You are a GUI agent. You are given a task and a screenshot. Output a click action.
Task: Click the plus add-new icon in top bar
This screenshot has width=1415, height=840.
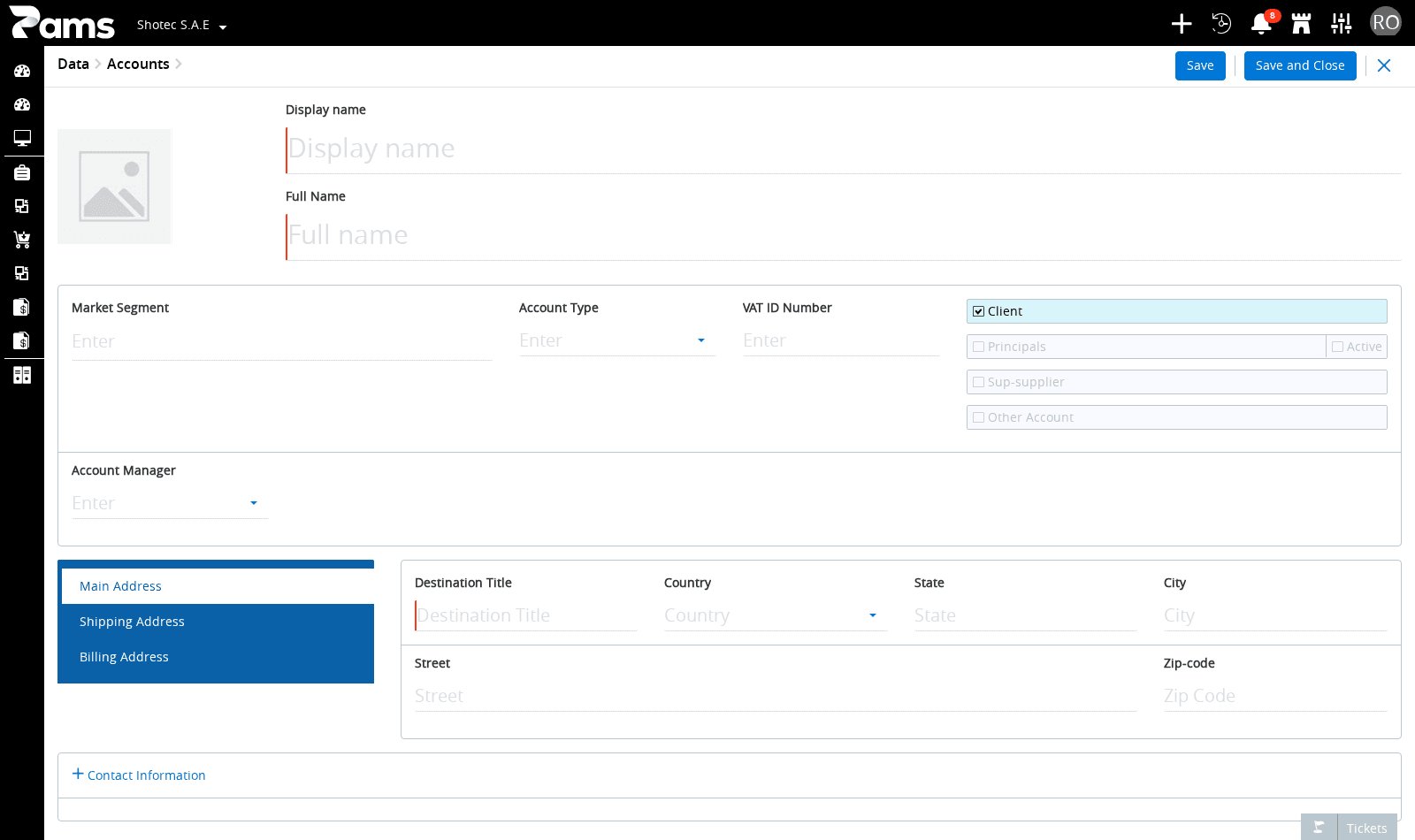pyautogui.click(x=1182, y=24)
